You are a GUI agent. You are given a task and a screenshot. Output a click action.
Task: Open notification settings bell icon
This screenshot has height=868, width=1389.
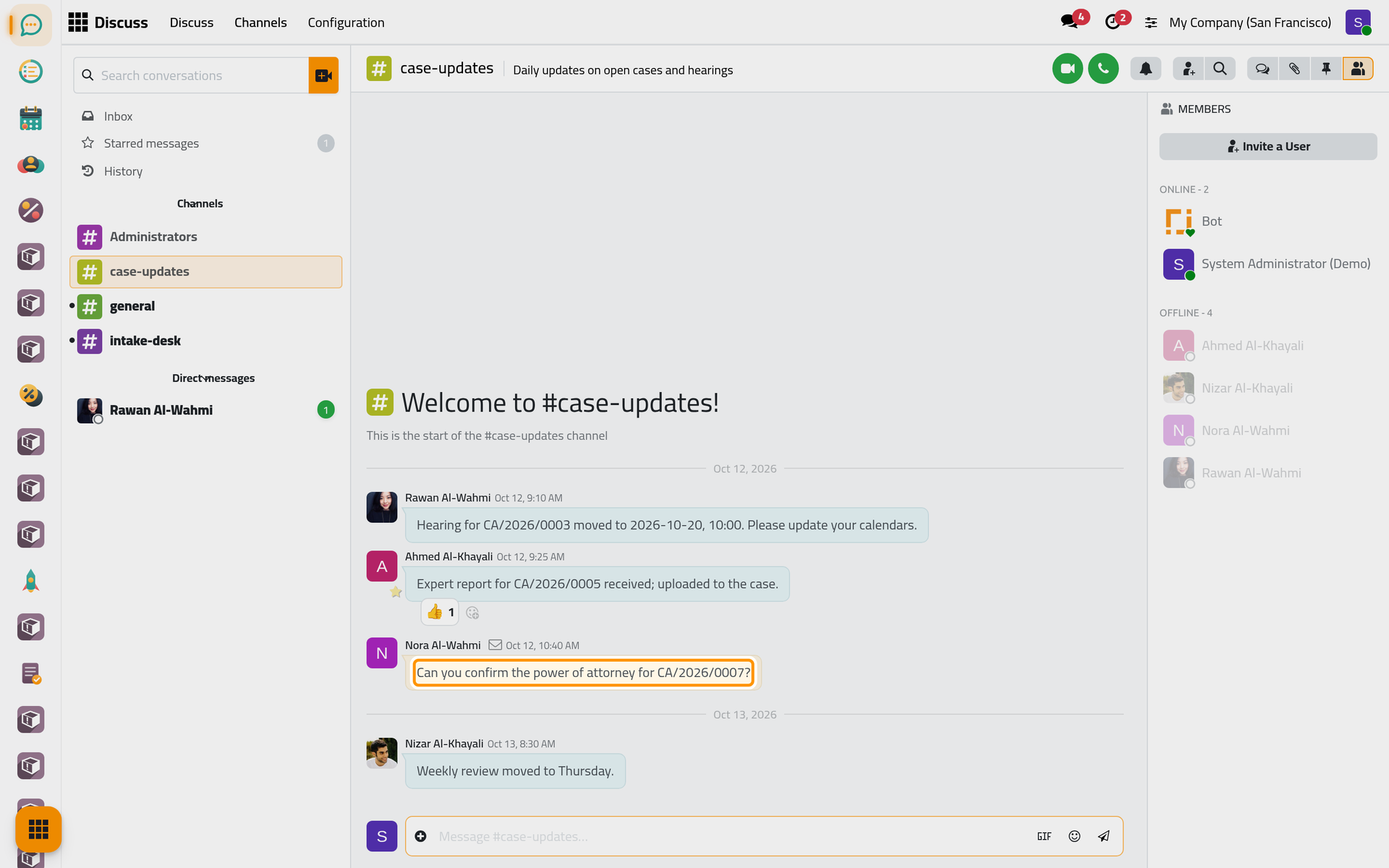1146,69
